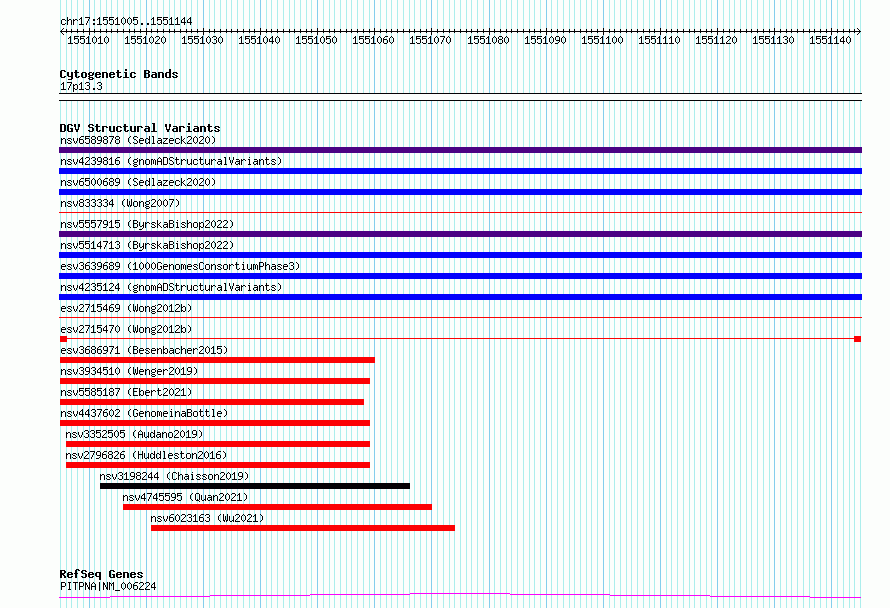Screen dimensions: 890x608
Task: Click ruler tick label 1551040
Action: click(x=259, y=40)
